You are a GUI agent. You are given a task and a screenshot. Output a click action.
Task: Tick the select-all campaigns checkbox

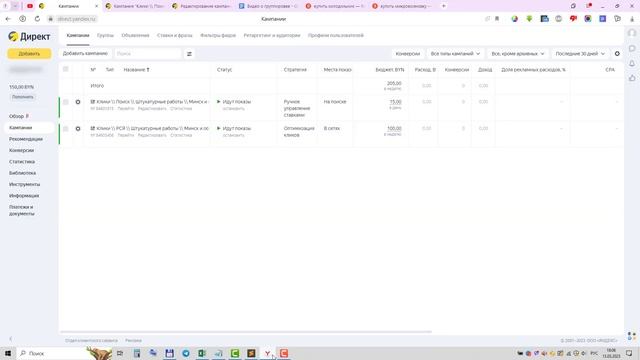point(66,69)
